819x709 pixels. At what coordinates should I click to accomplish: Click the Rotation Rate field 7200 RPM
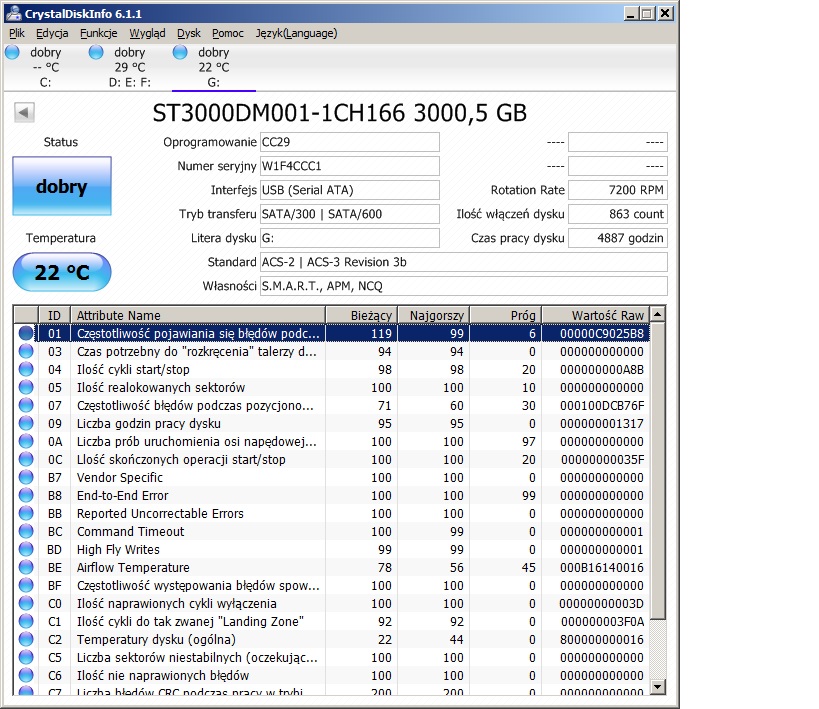(x=617, y=190)
